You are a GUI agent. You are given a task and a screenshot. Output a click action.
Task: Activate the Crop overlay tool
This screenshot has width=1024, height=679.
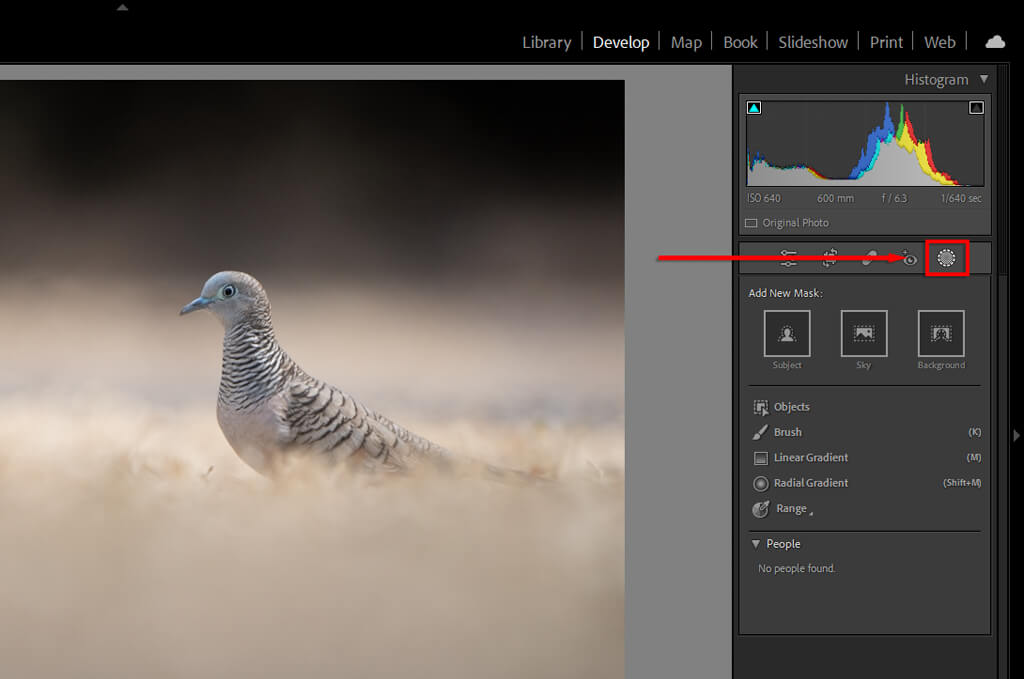[x=829, y=258]
